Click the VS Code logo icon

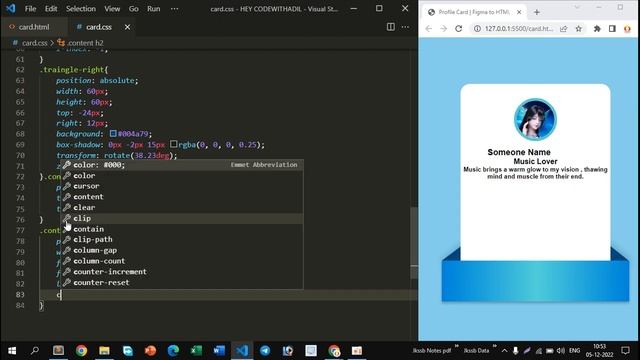(x=11, y=9)
